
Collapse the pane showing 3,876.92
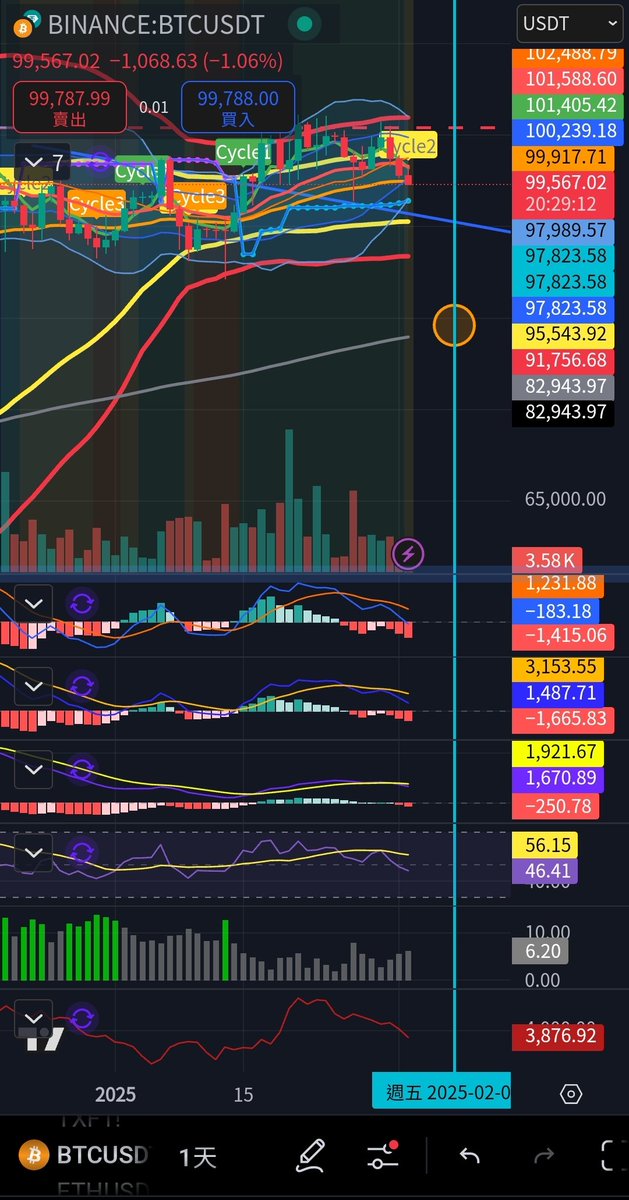pos(34,1019)
